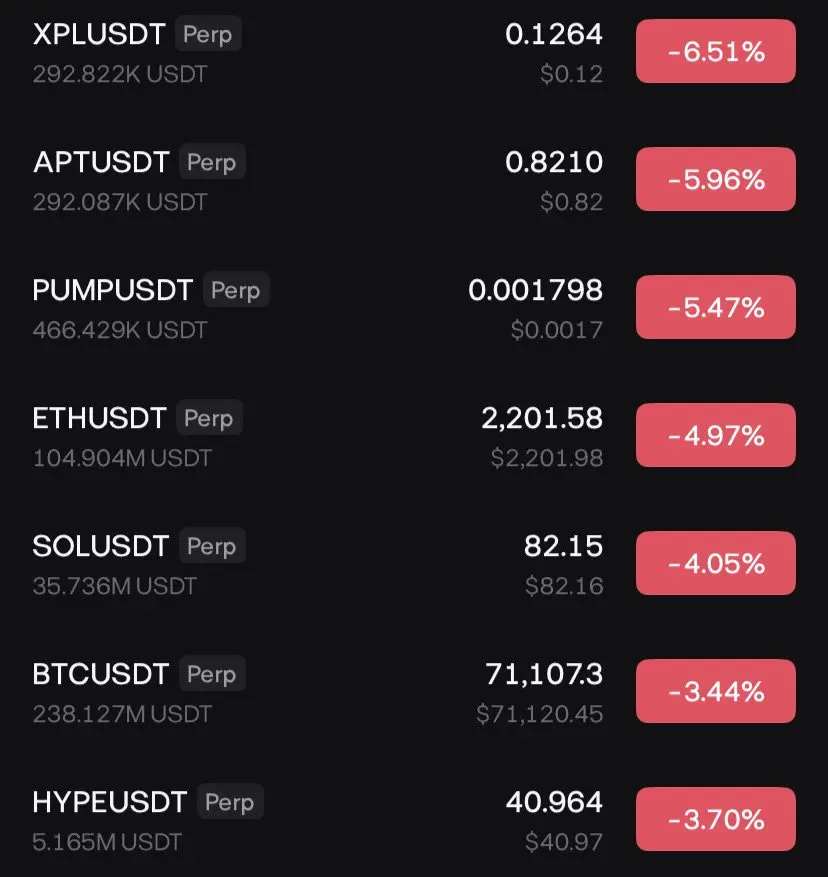Open the XPLUSDT contract
828x877 pixels.
click(x=99, y=34)
